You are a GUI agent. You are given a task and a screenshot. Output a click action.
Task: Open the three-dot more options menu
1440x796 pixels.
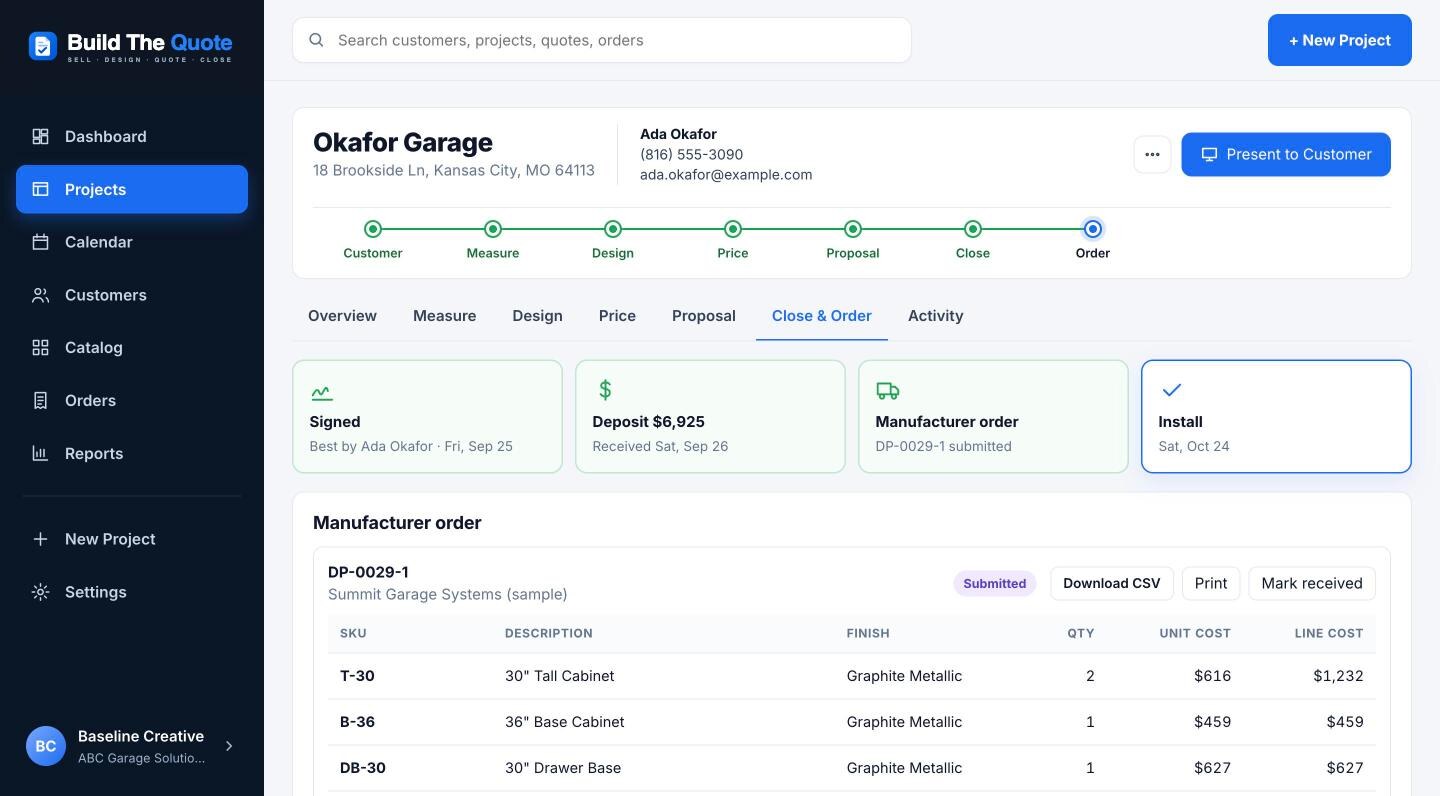click(x=1152, y=154)
